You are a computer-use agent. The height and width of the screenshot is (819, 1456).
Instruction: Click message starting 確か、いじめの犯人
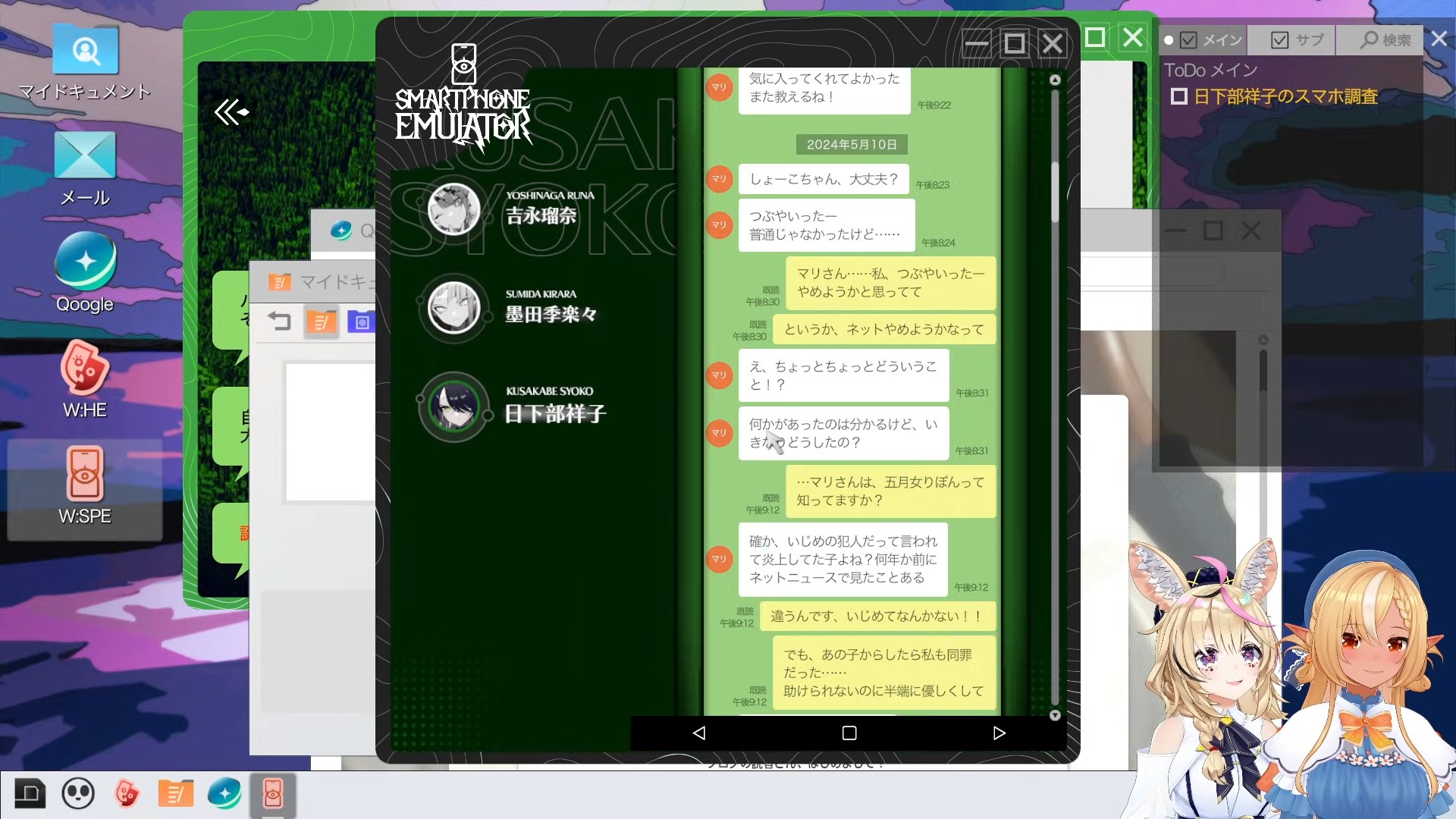click(843, 560)
